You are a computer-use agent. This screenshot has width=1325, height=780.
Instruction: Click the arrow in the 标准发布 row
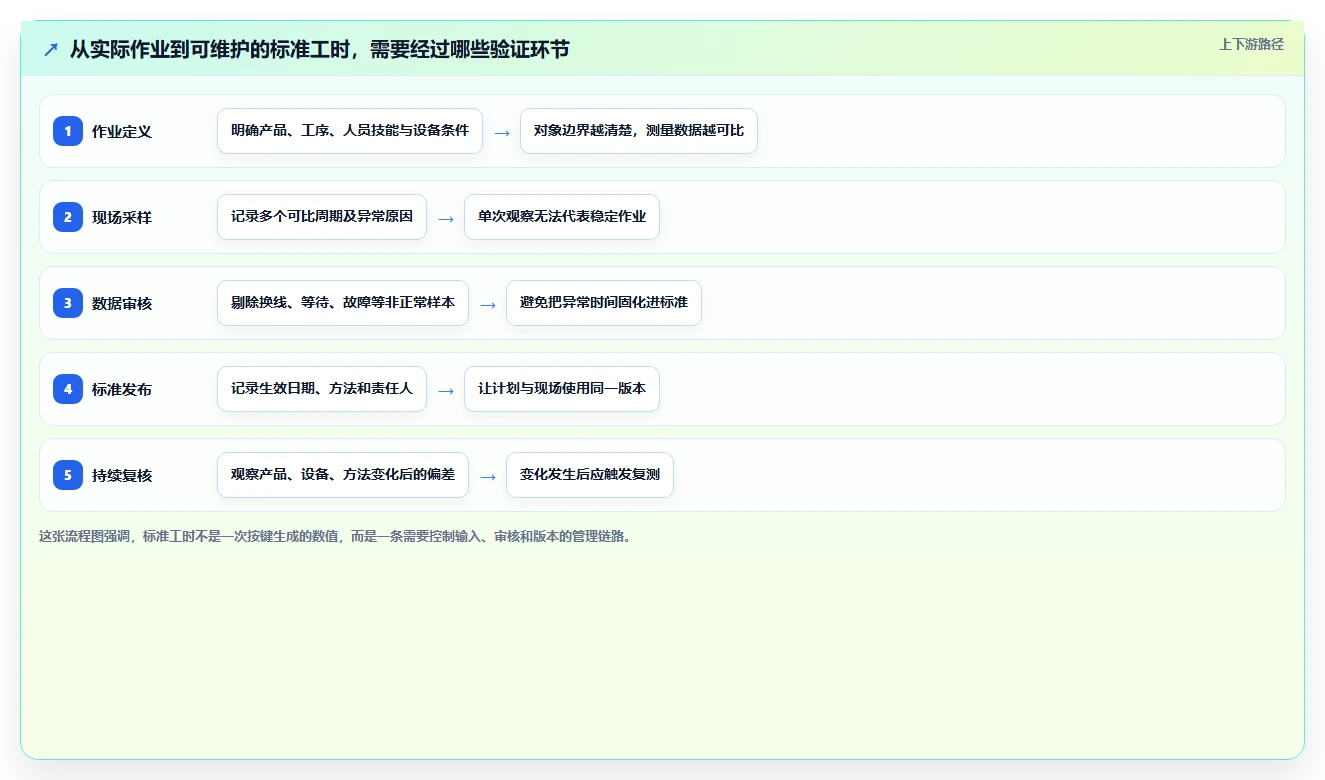point(446,390)
